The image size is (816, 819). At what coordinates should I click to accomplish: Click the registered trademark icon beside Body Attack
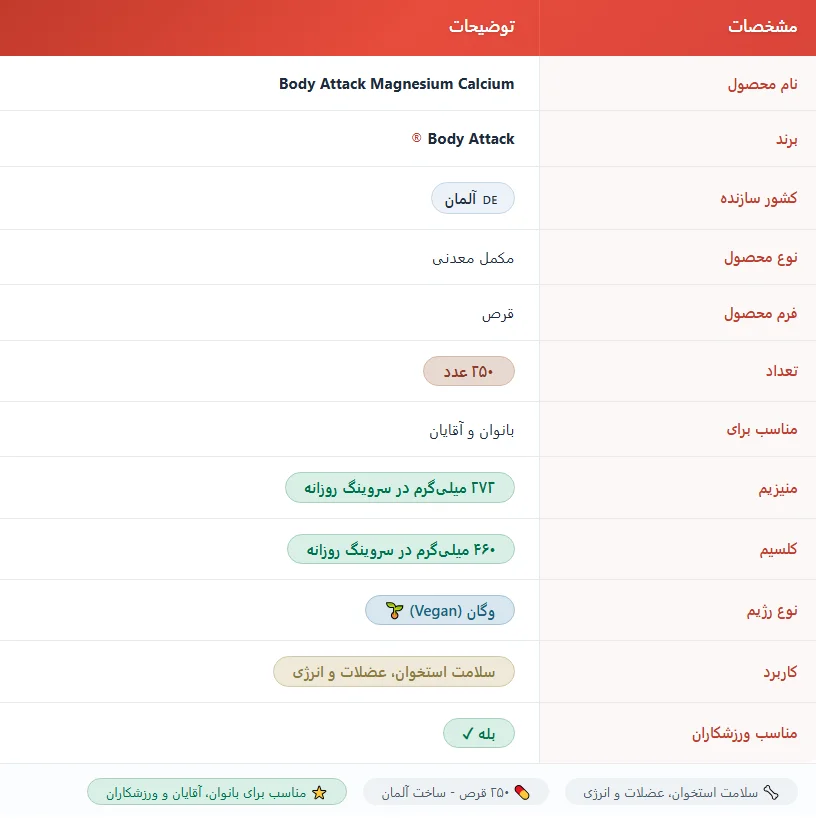point(416,138)
